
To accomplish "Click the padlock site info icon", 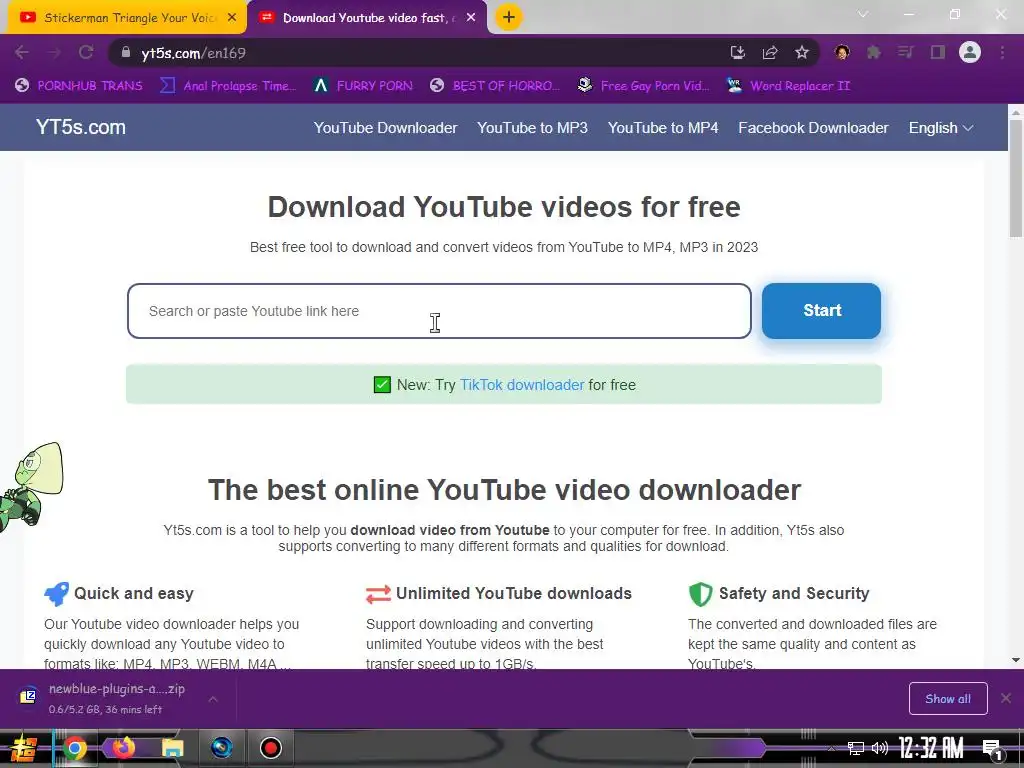I will [126, 53].
